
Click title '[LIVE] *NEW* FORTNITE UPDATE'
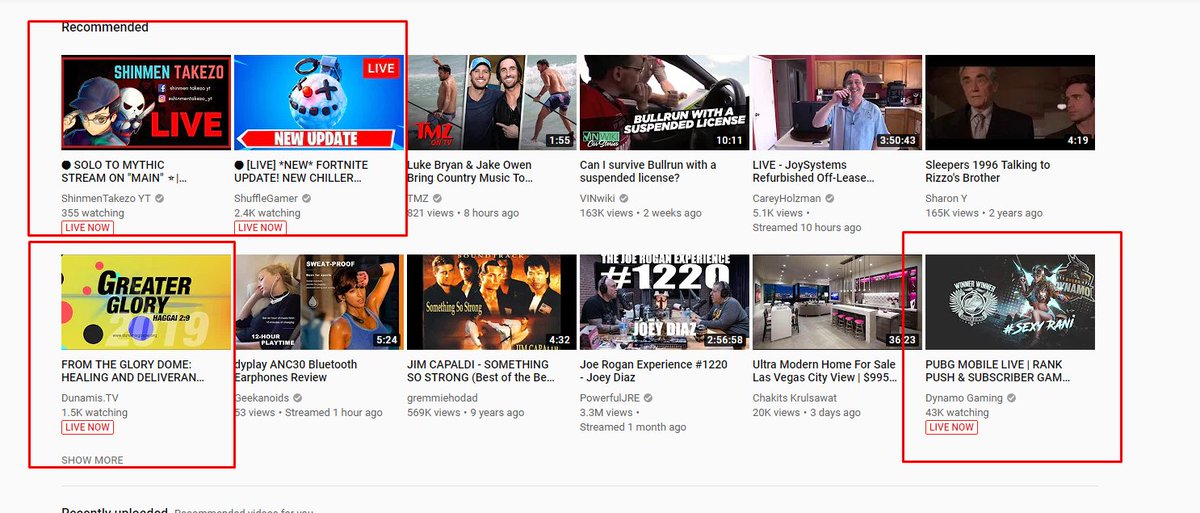click(302, 171)
